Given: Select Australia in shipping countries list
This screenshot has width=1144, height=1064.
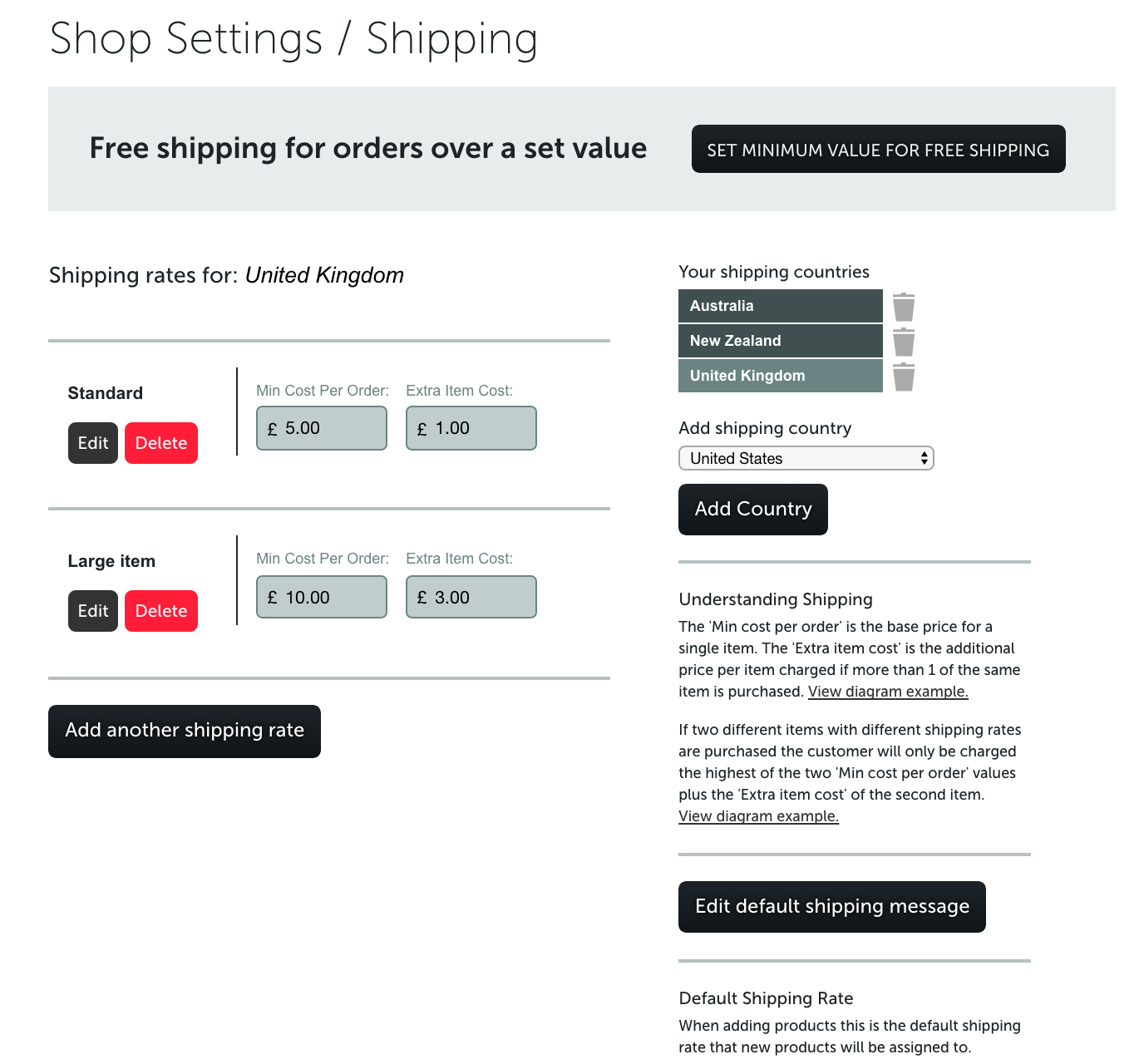Looking at the screenshot, I should point(781,306).
